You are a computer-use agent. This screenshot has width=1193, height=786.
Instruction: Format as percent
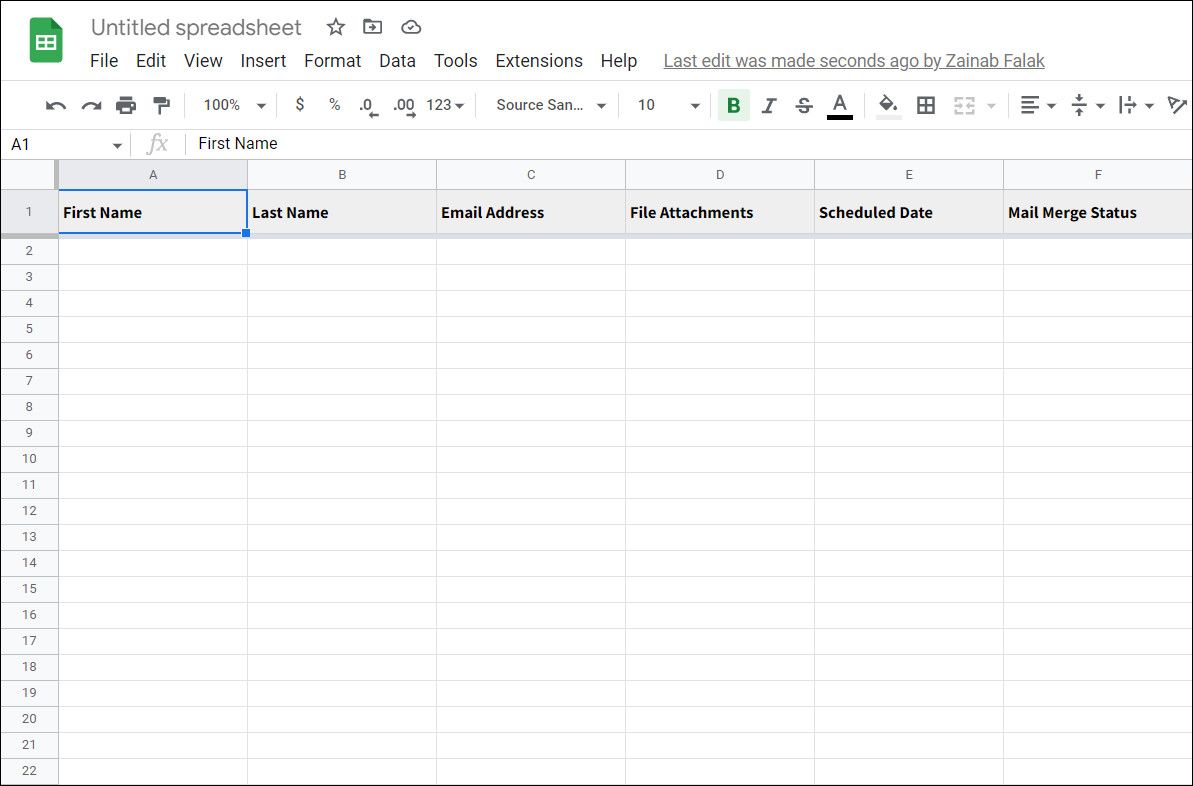point(334,104)
